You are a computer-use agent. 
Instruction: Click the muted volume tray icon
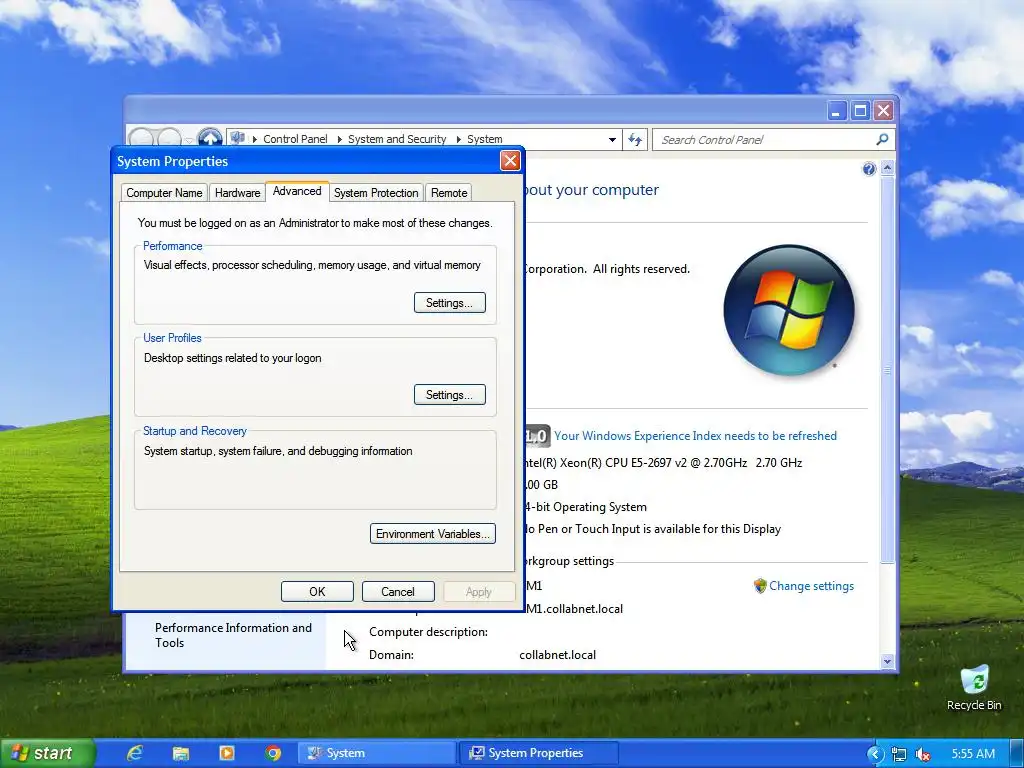923,754
